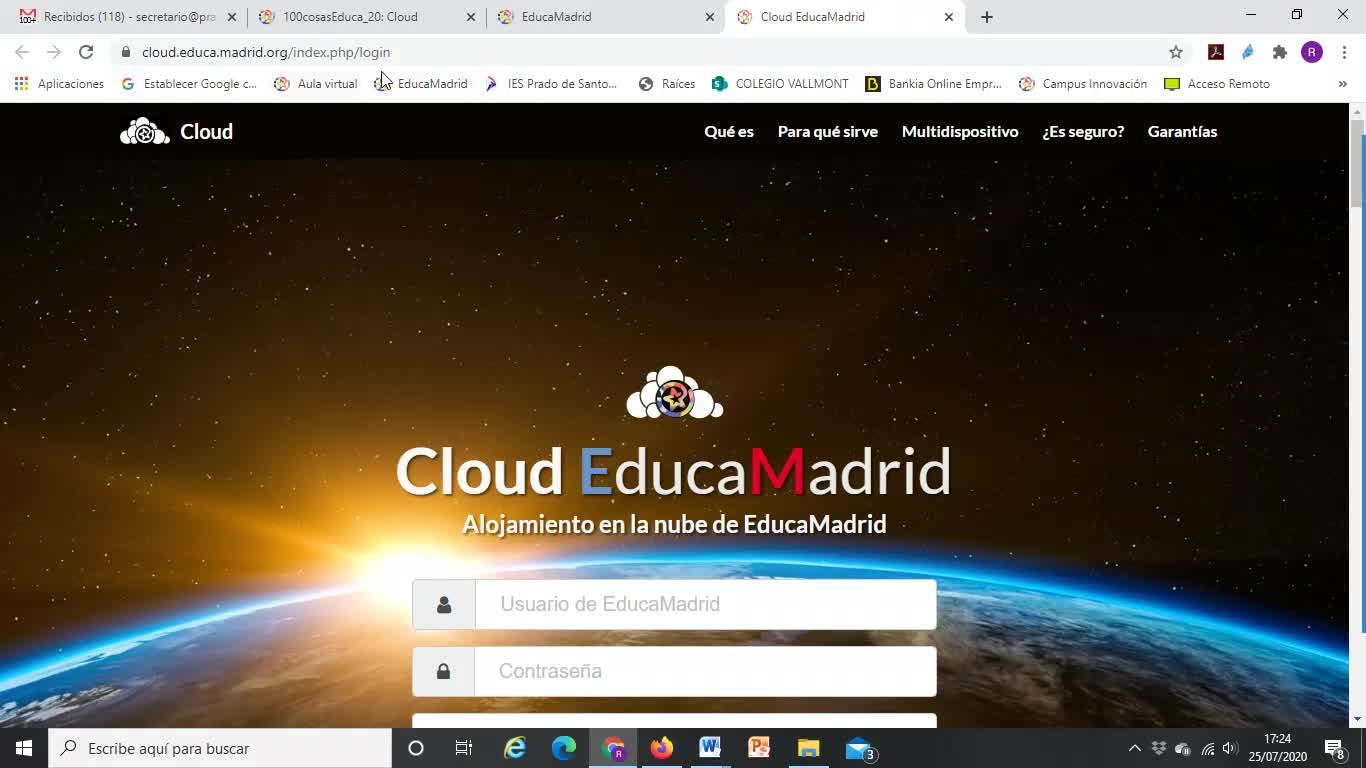Open a new browser tab with plus

tap(987, 16)
